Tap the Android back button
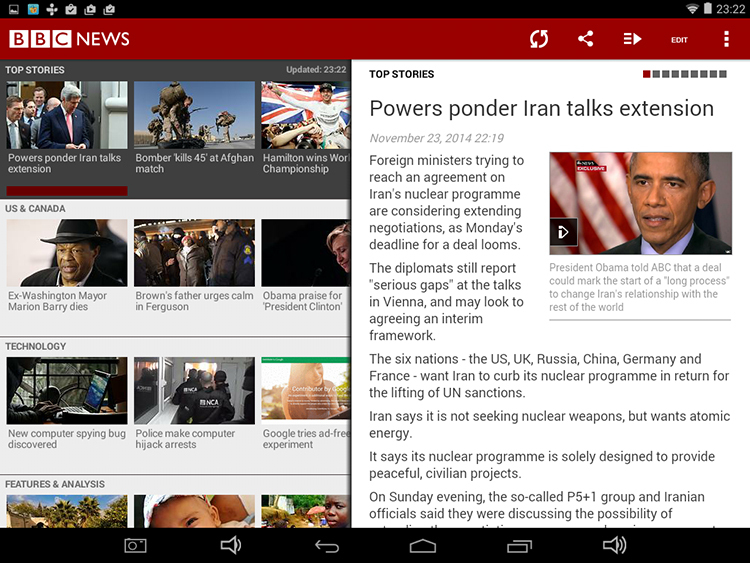The height and width of the screenshot is (563, 750). coord(327,545)
